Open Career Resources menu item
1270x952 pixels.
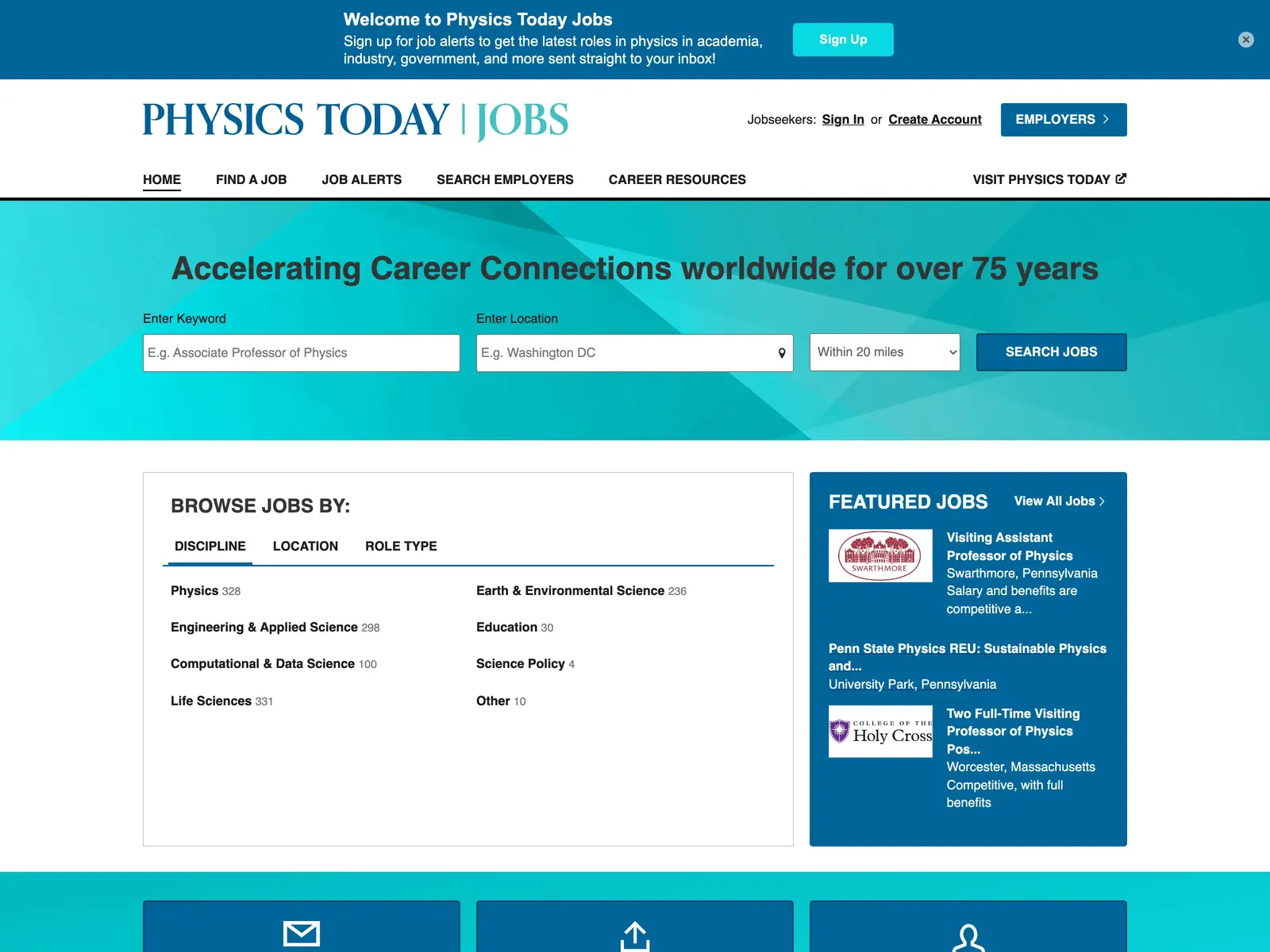(x=677, y=180)
